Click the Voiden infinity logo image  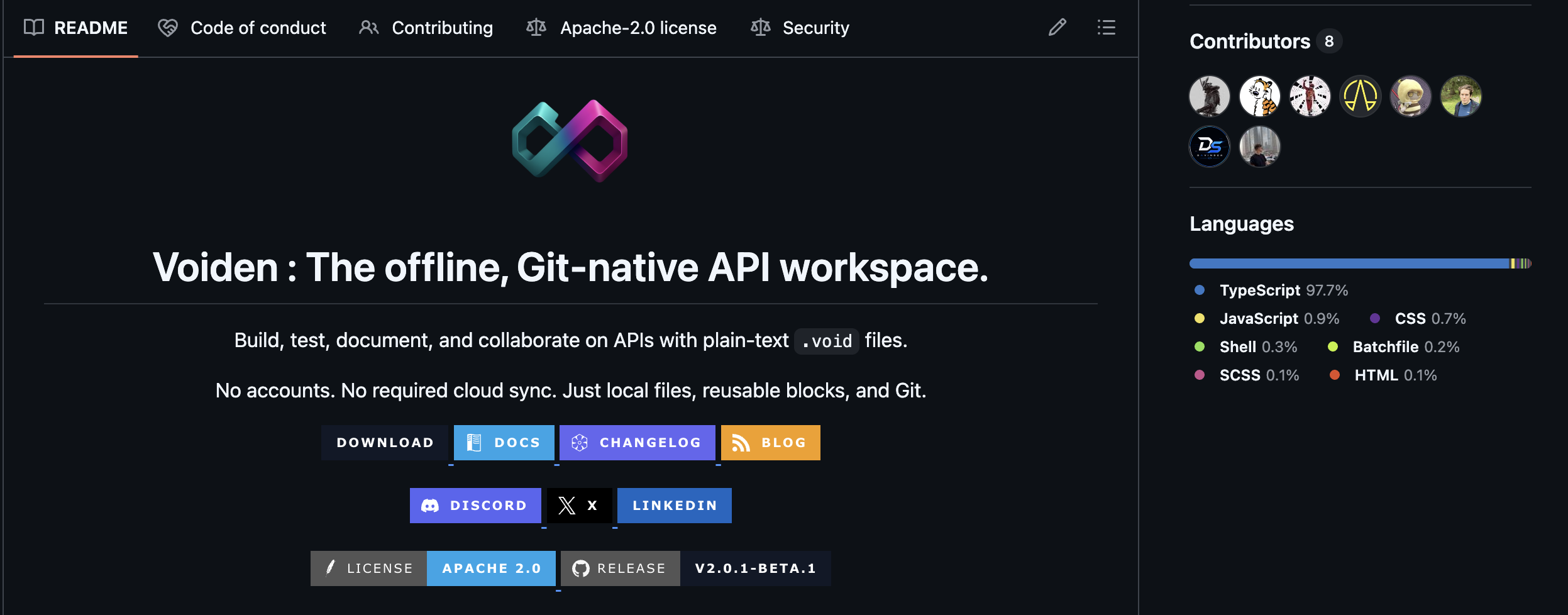[x=570, y=141]
